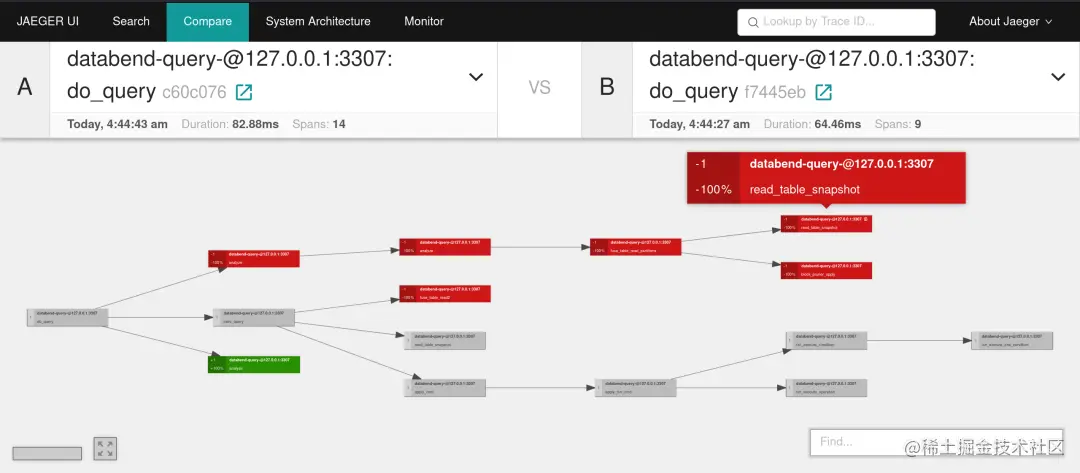Image resolution: width=1080 pixels, height=473 pixels.
Task: Select the grey read_table_snapshot node
Action: click(x=445, y=340)
